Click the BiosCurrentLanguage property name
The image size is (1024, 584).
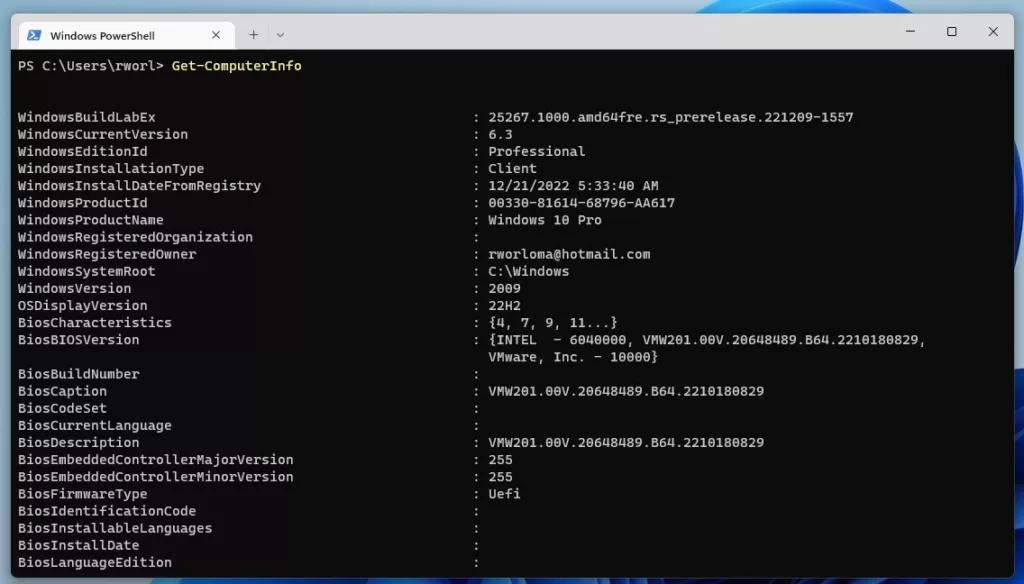[x=95, y=425]
